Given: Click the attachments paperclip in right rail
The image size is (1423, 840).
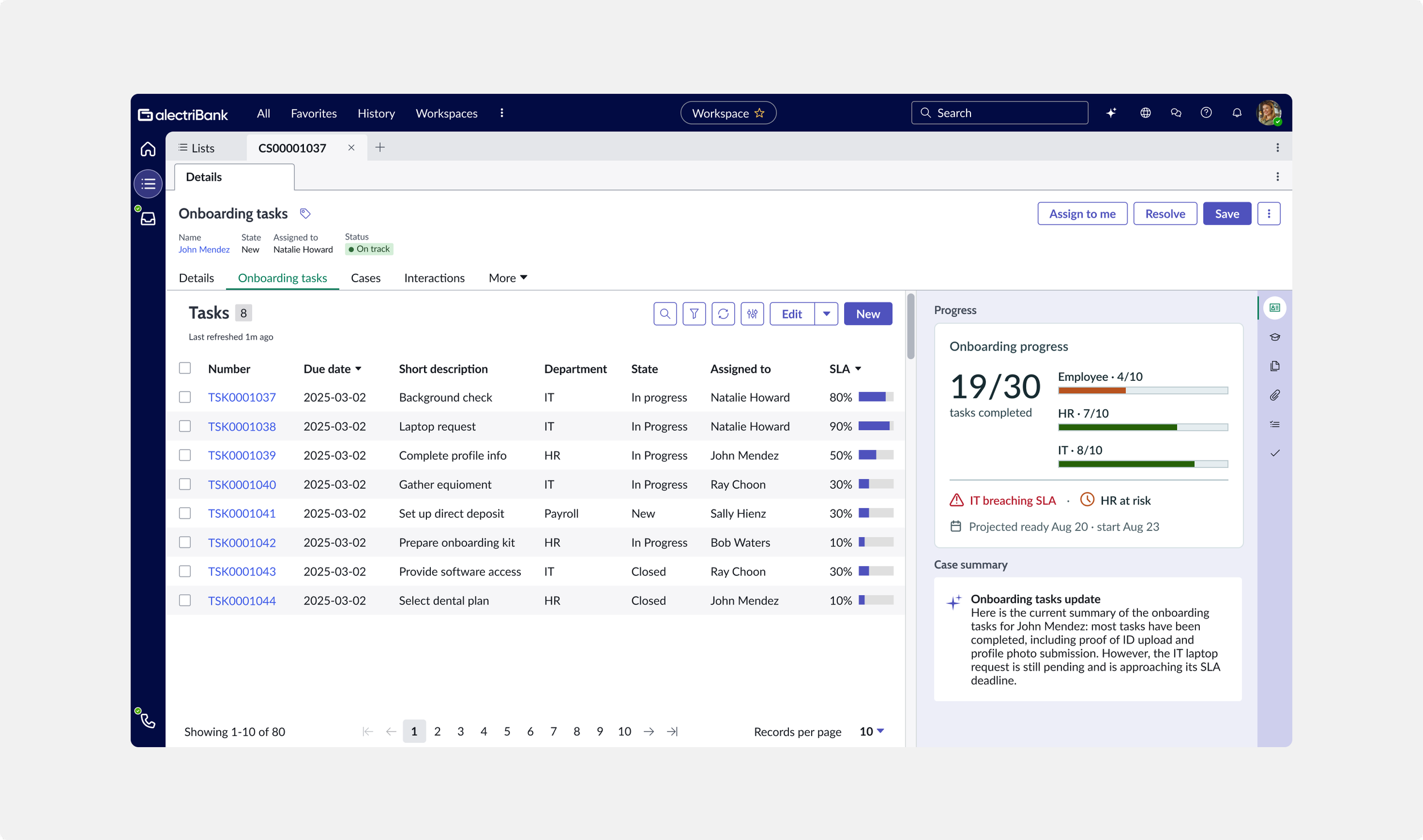Looking at the screenshot, I should [1274, 395].
